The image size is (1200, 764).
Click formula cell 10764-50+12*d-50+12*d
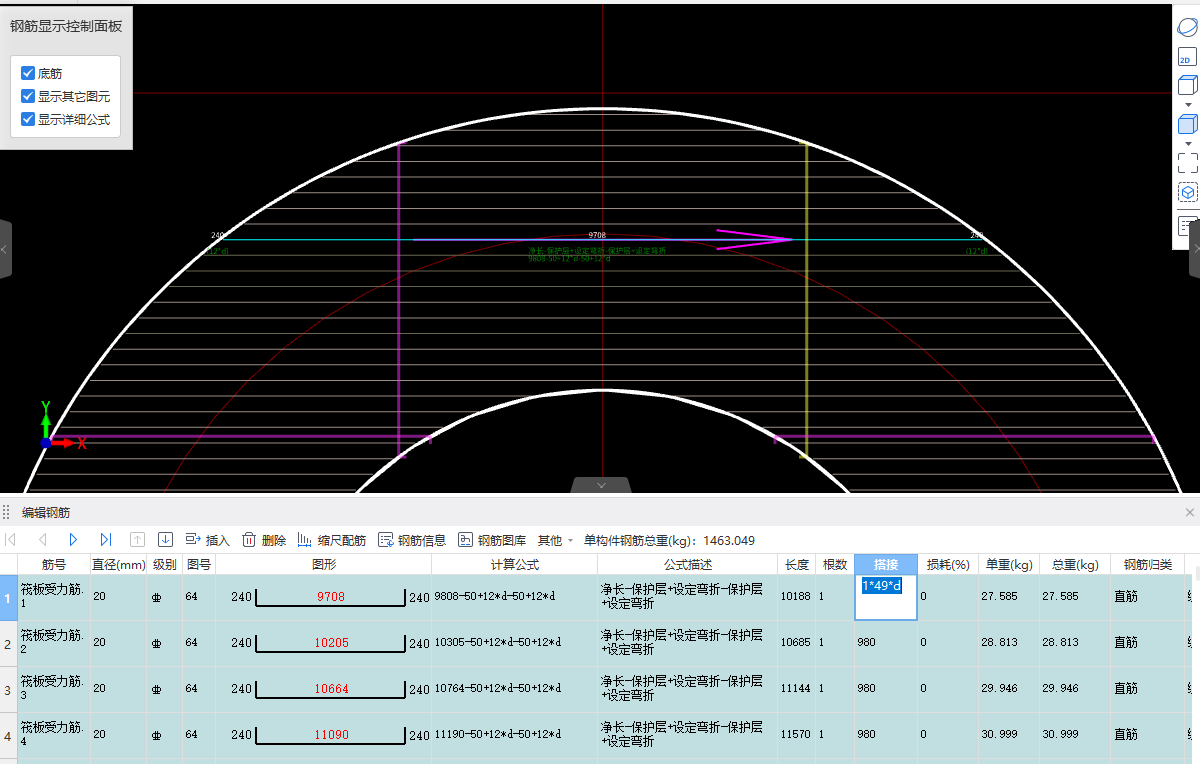click(514, 689)
